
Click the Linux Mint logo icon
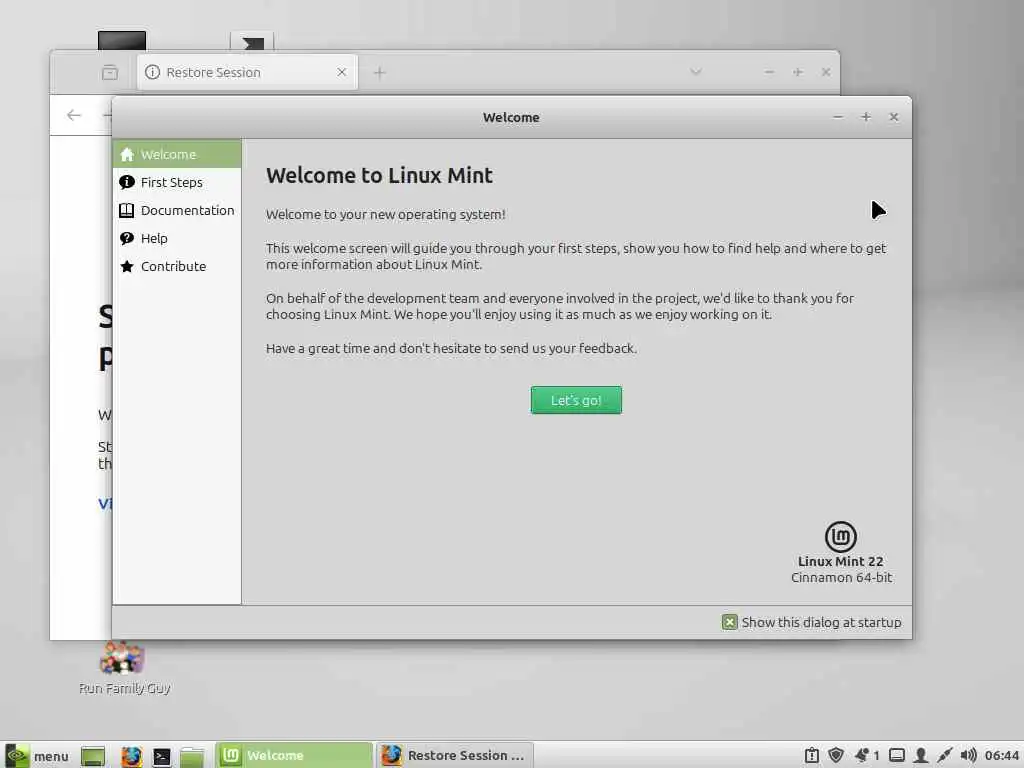pos(840,537)
